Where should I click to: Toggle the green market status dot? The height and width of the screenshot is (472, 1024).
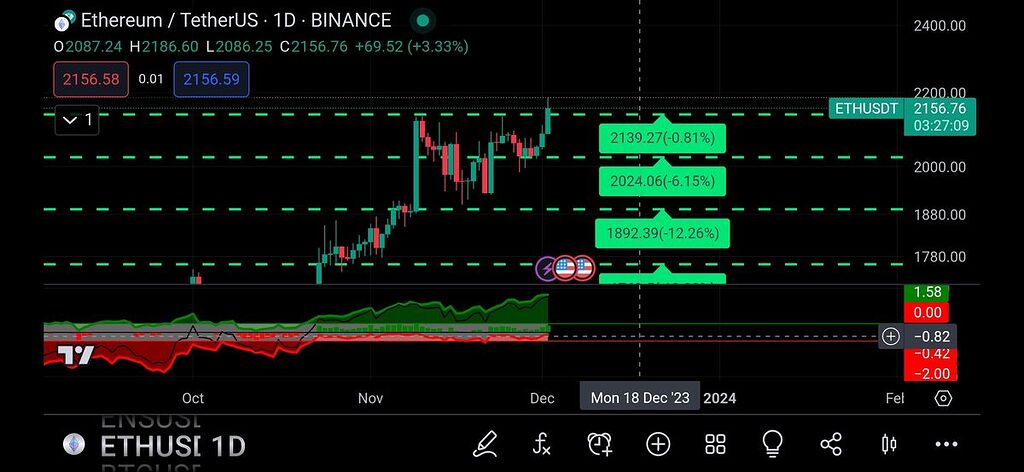click(x=423, y=20)
